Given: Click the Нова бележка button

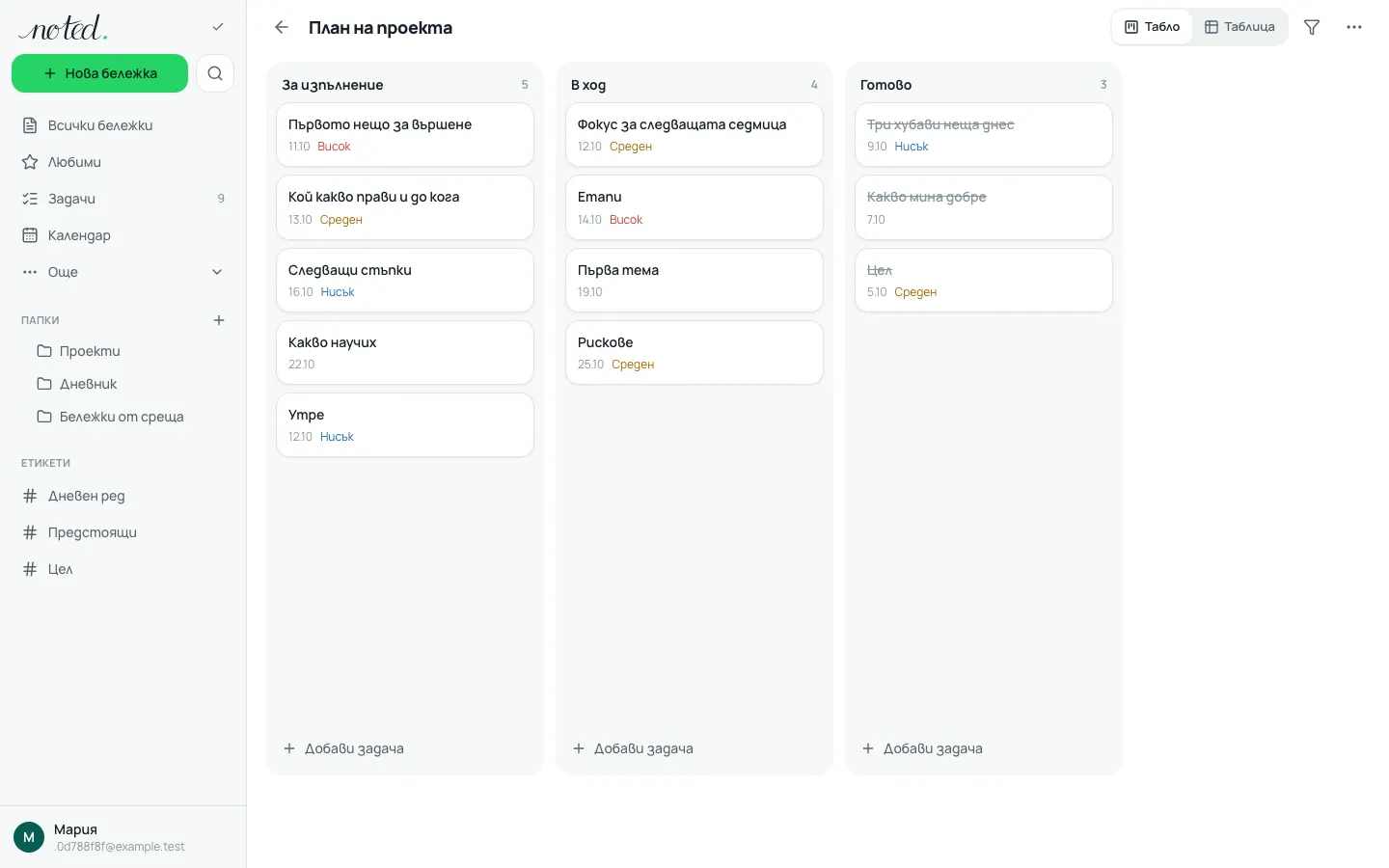Looking at the screenshot, I should tap(99, 73).
